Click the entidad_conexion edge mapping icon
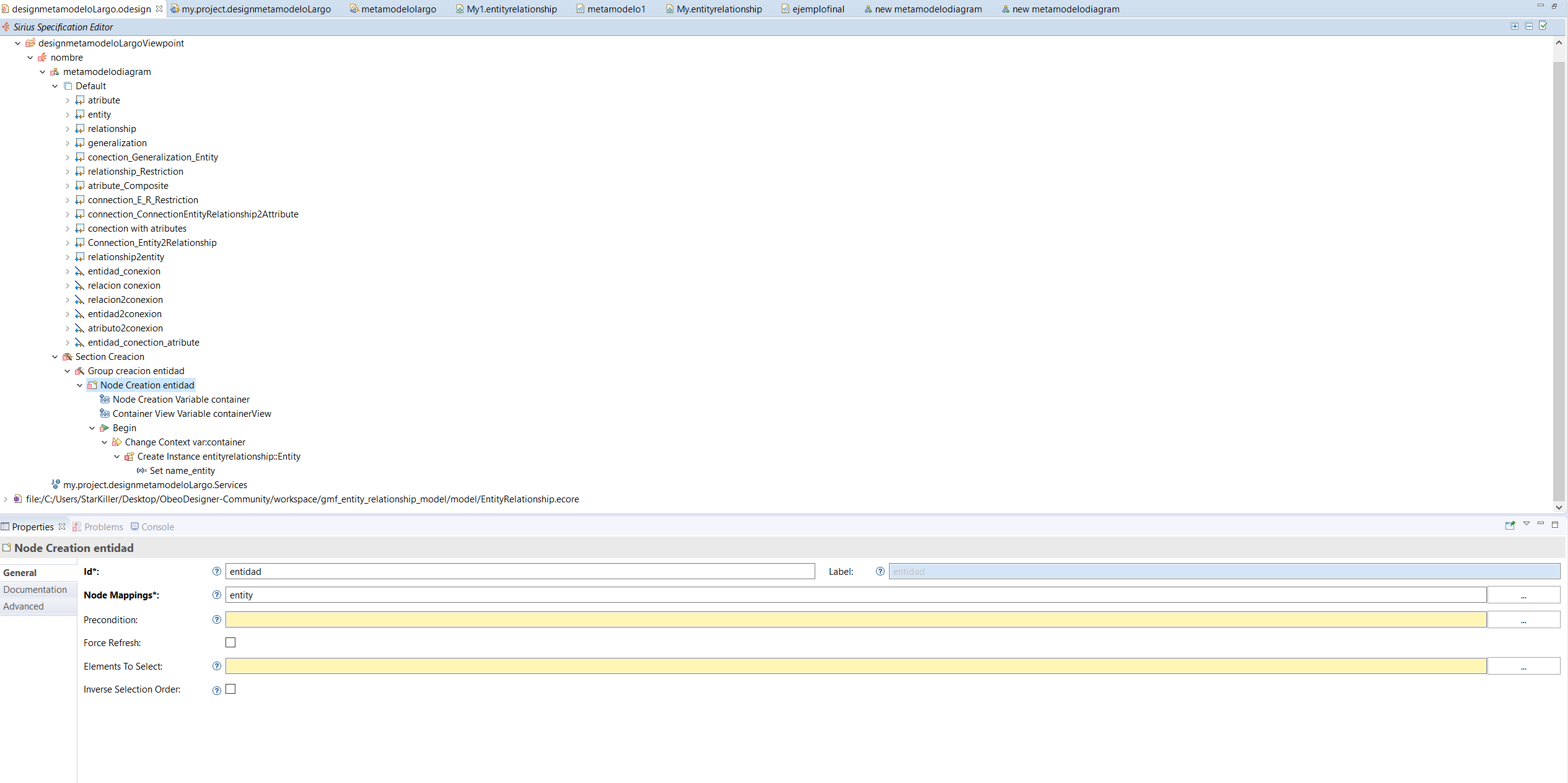The height and width of the screenshot is (783, 1568). 79,271
